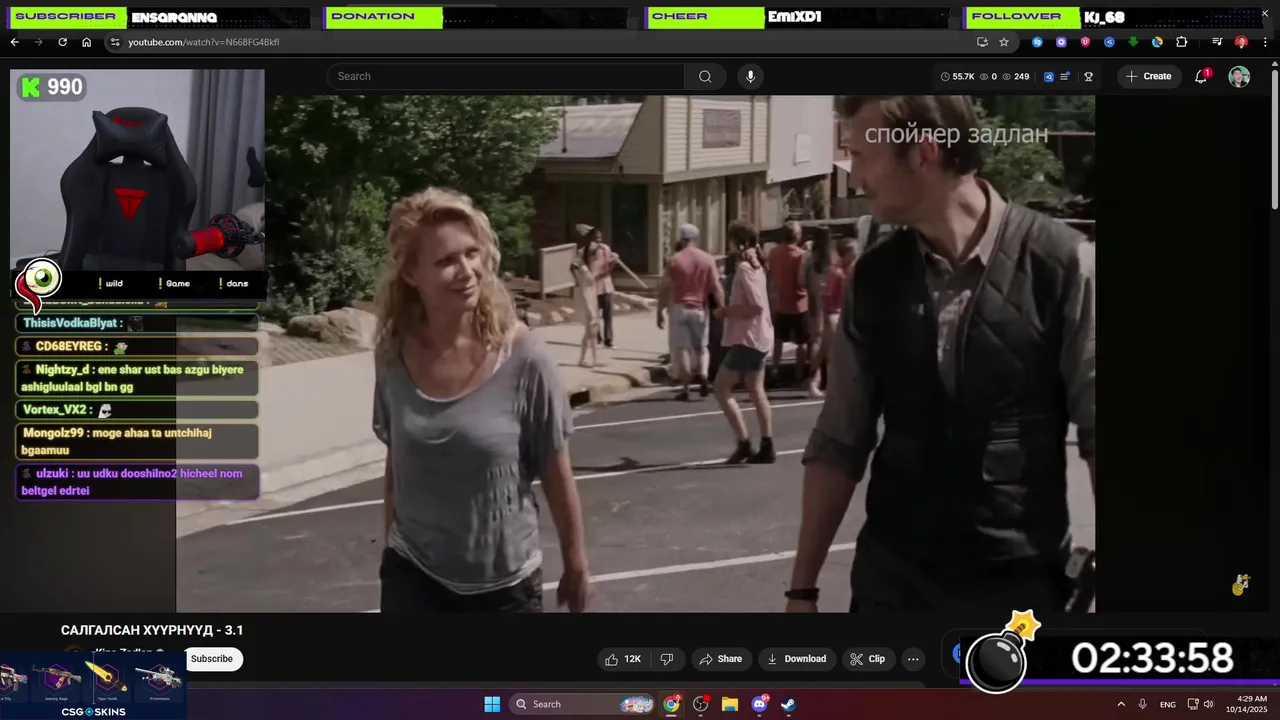The height and width of the screenshot is (720, 1280).
Task: Start voice search with microphone
Action: [750, 76]
